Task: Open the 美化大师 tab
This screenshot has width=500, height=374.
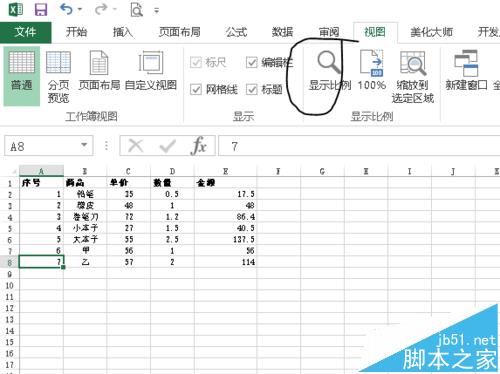Action: click(431, 32)
